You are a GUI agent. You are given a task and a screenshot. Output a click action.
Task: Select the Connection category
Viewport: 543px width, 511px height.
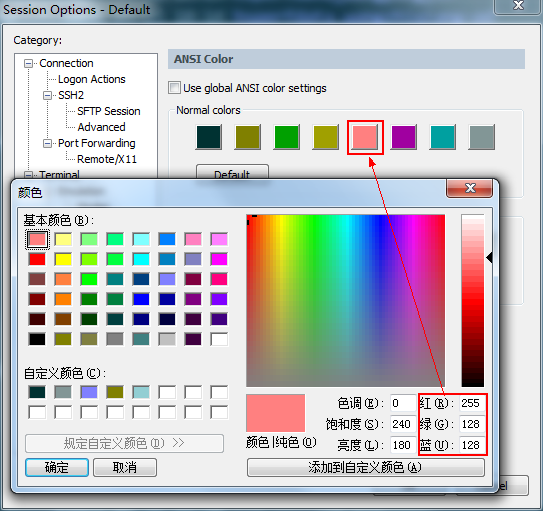pyautogui.click(x=66, y=63)
